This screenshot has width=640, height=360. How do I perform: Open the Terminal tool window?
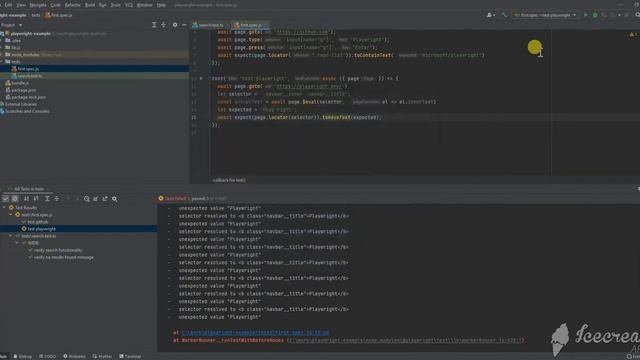[130, 356]
